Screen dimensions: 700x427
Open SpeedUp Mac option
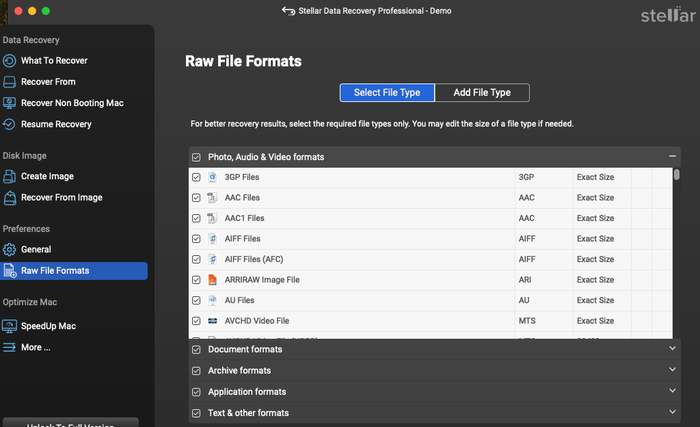pyautogui.click(x=48, y=326)
